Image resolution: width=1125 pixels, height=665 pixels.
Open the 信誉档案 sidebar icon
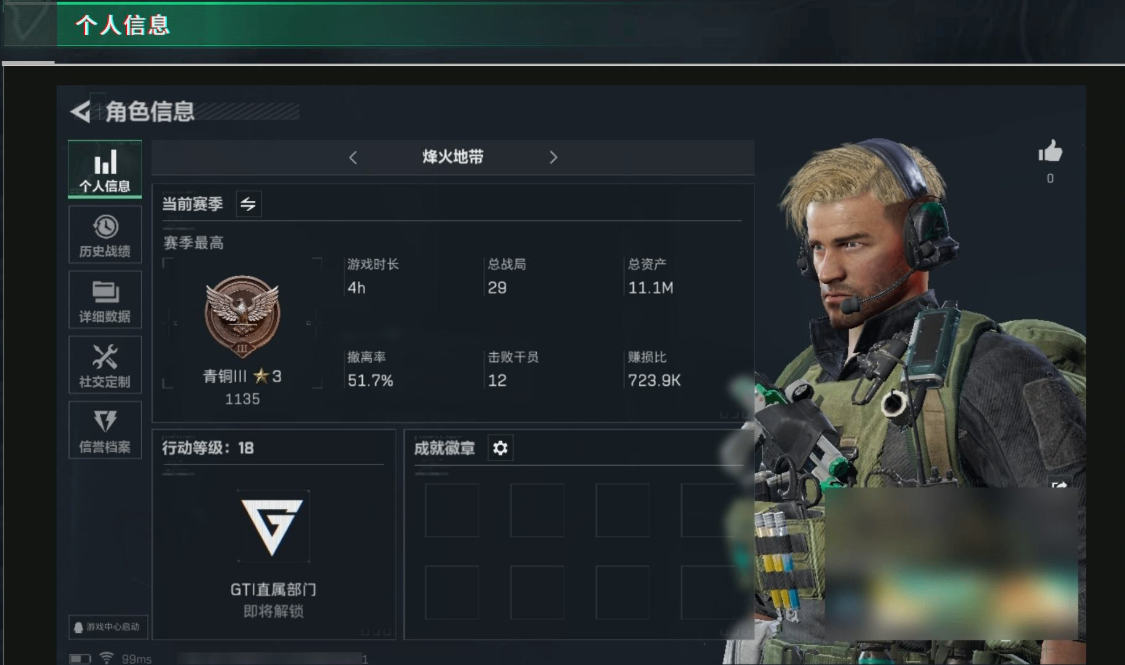tap(105, 430)
